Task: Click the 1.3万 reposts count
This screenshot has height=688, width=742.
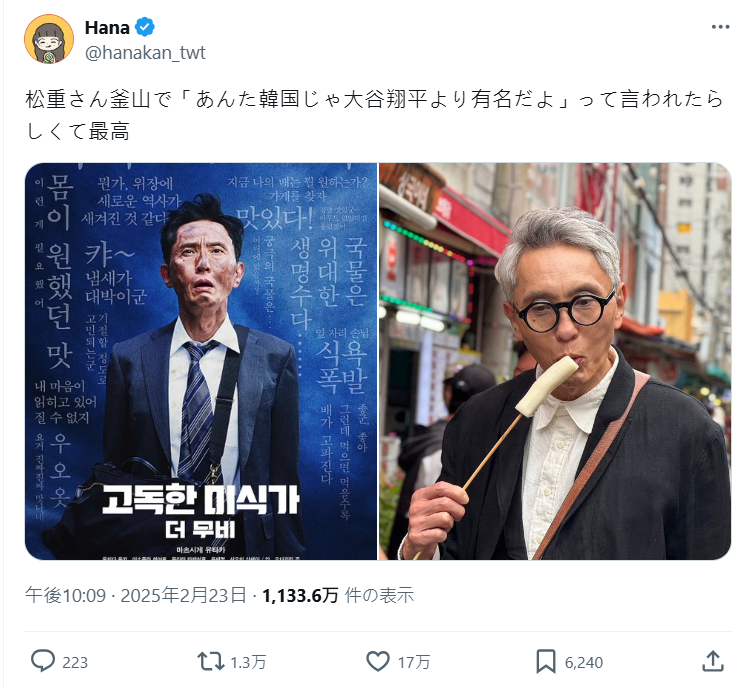Action: pyautogui.click(x=248, y=662)
